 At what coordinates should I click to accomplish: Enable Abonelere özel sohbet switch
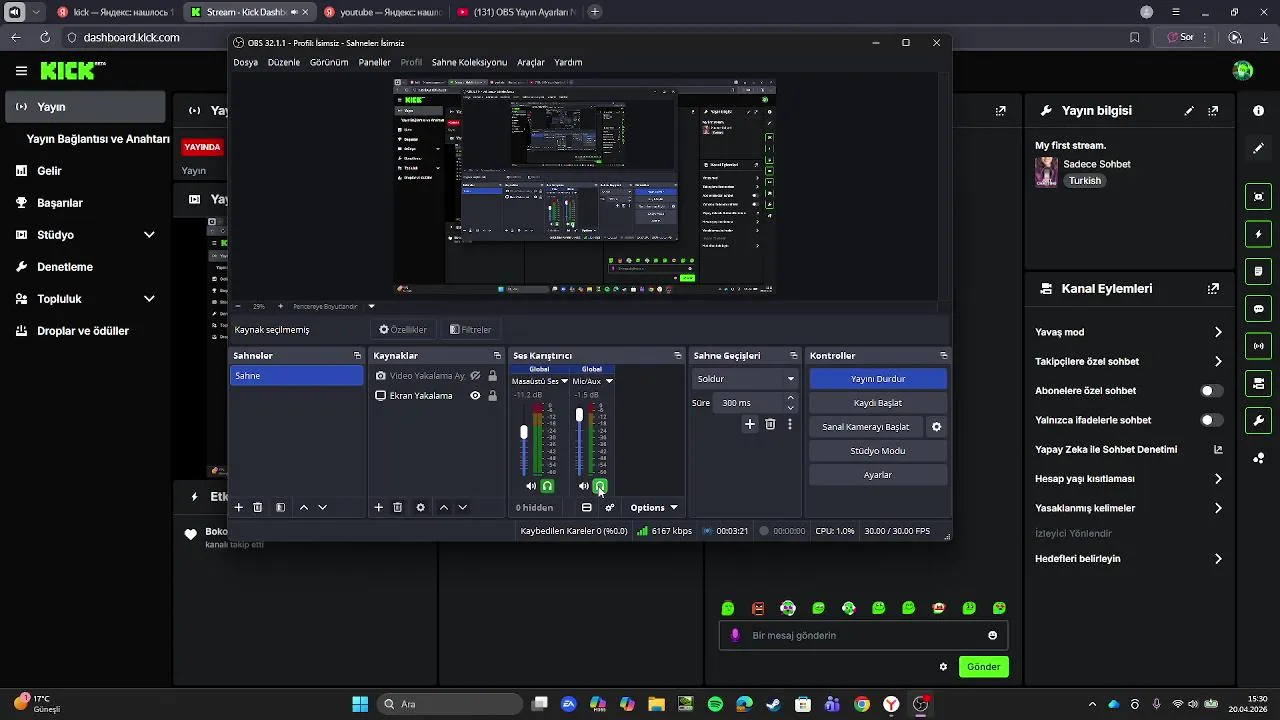coord(1212,391)
